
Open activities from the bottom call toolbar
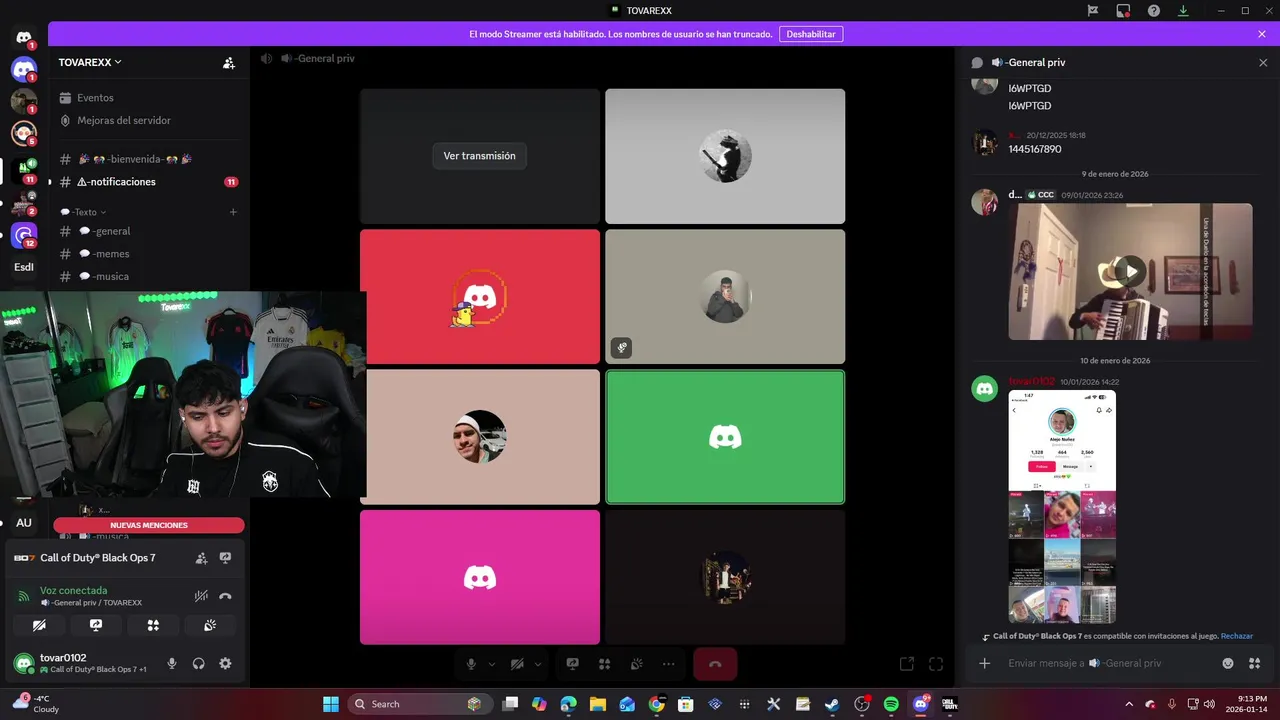point(605,663)
